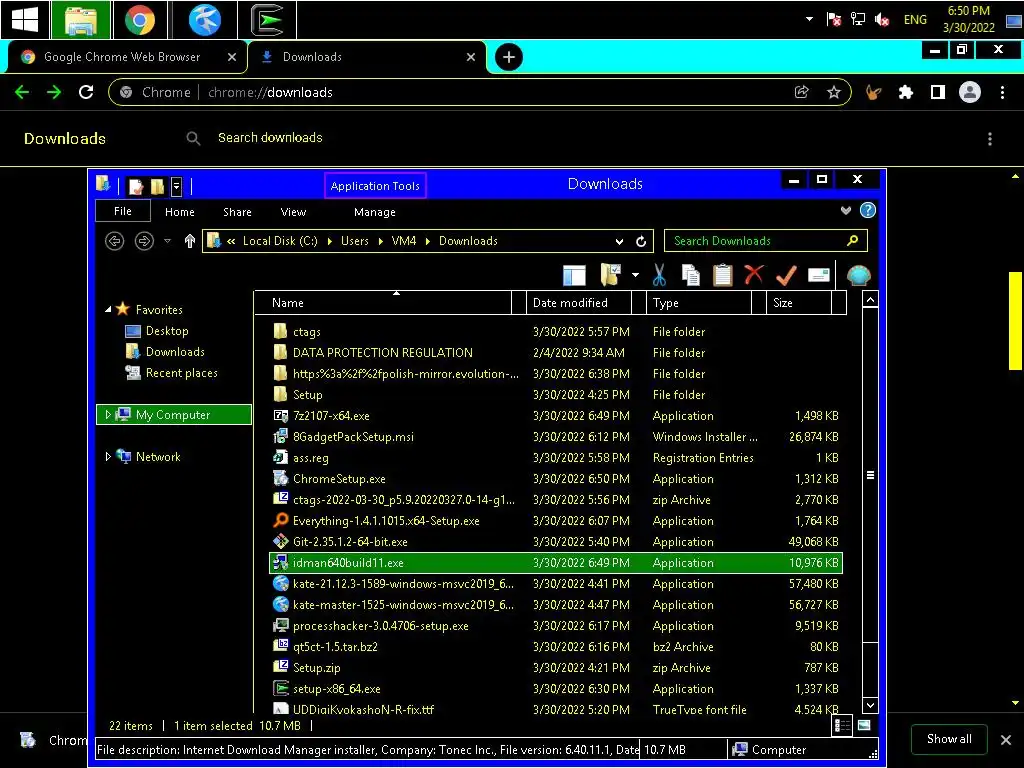Open the dropdown arrow beside folder options icon
The height and width of the screenshot is (768, 1024).
(635, 276)
